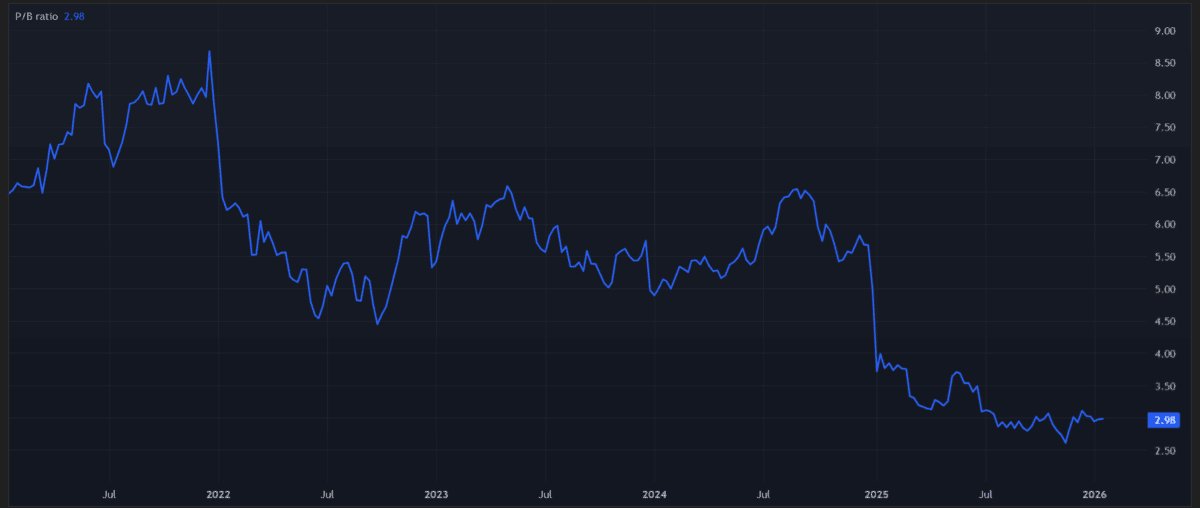Select the 5.00 price axis label

tap(1164, 290)
